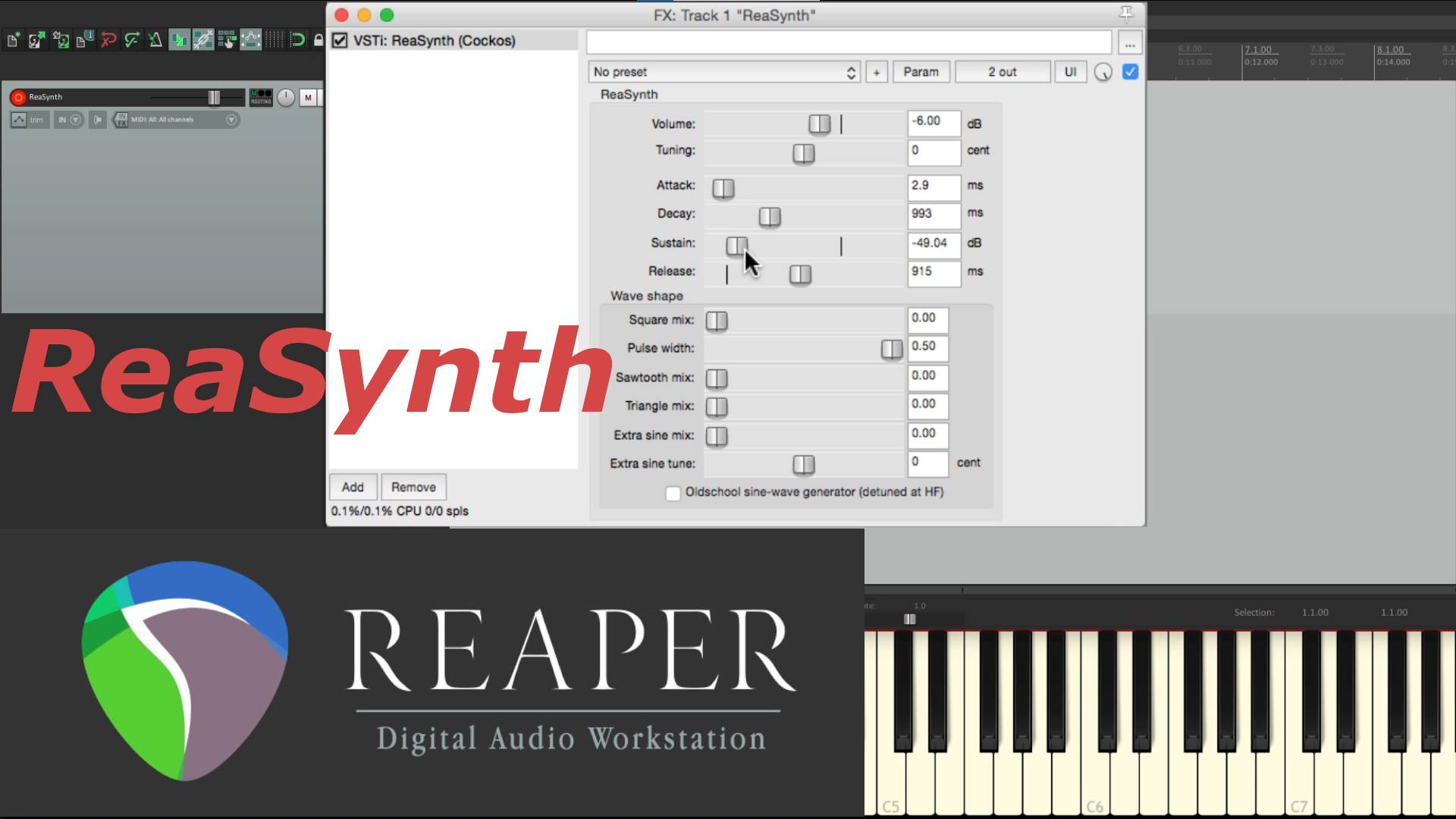
Task: Click the 7.1.00 timeline ruler marker
Action: click(1258, 50)
